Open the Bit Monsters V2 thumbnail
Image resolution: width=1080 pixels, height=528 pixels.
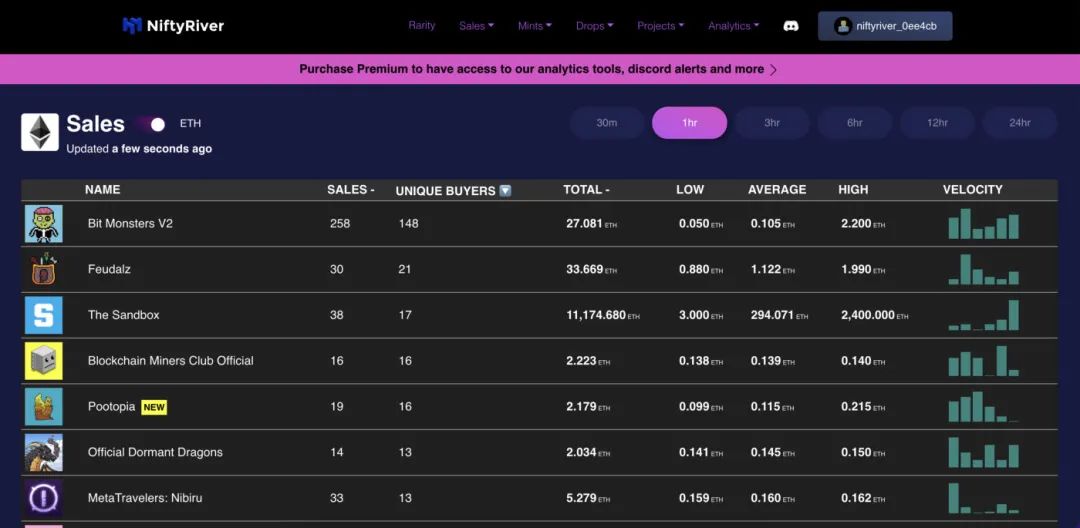tap(43, 224)
